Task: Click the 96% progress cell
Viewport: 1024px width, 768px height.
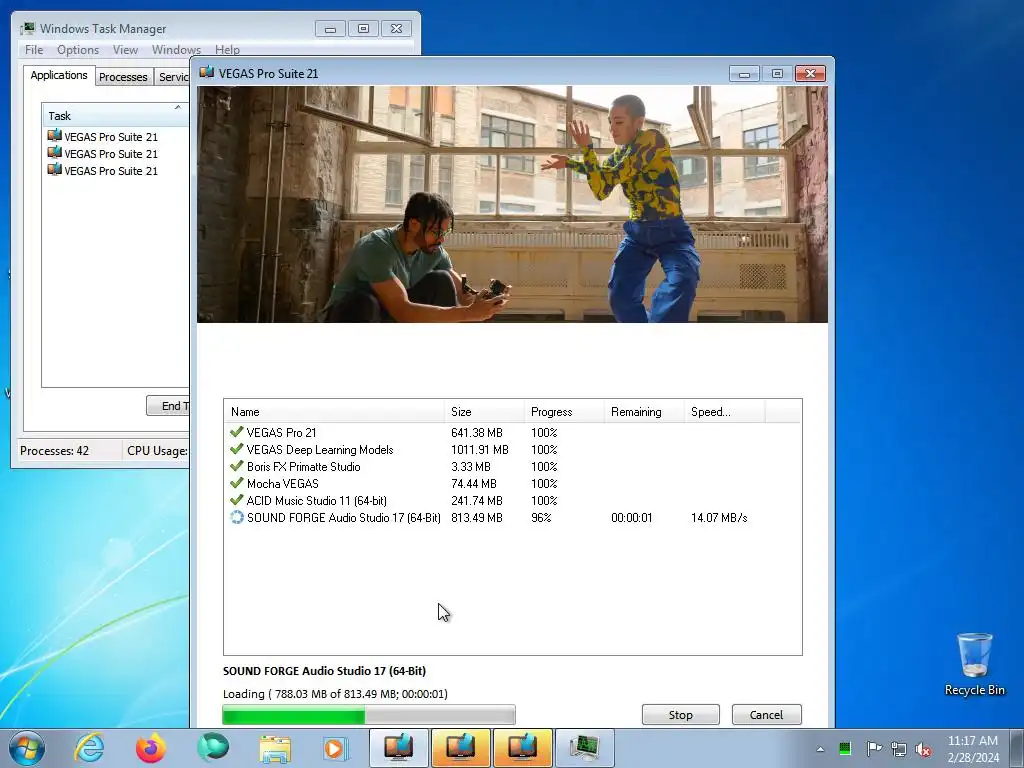Action: click(x=541, y=517)
